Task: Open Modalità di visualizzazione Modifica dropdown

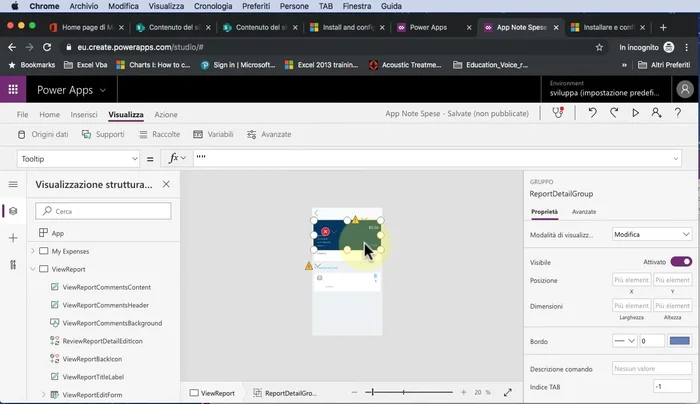Action: pos(652,234)
